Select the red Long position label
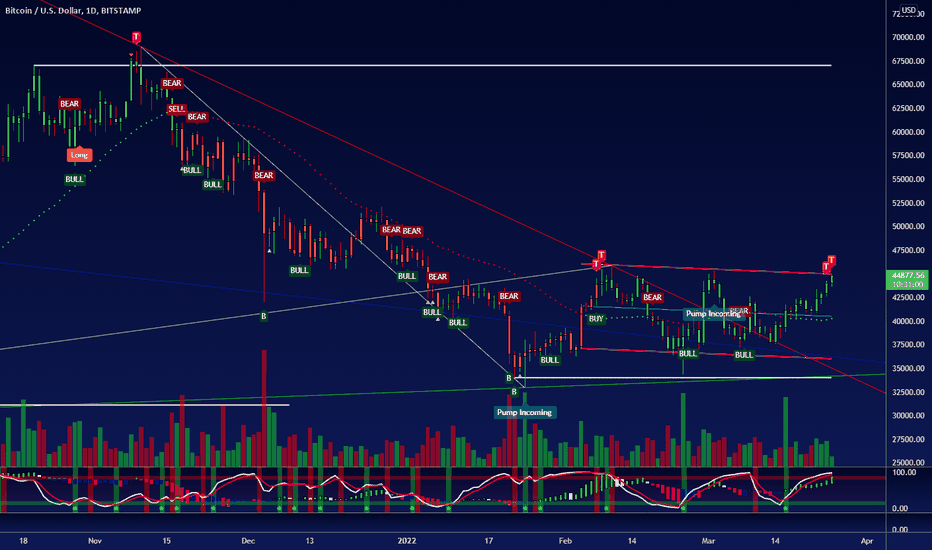Viewport: 932px width, 550px height. coord(79,155)
